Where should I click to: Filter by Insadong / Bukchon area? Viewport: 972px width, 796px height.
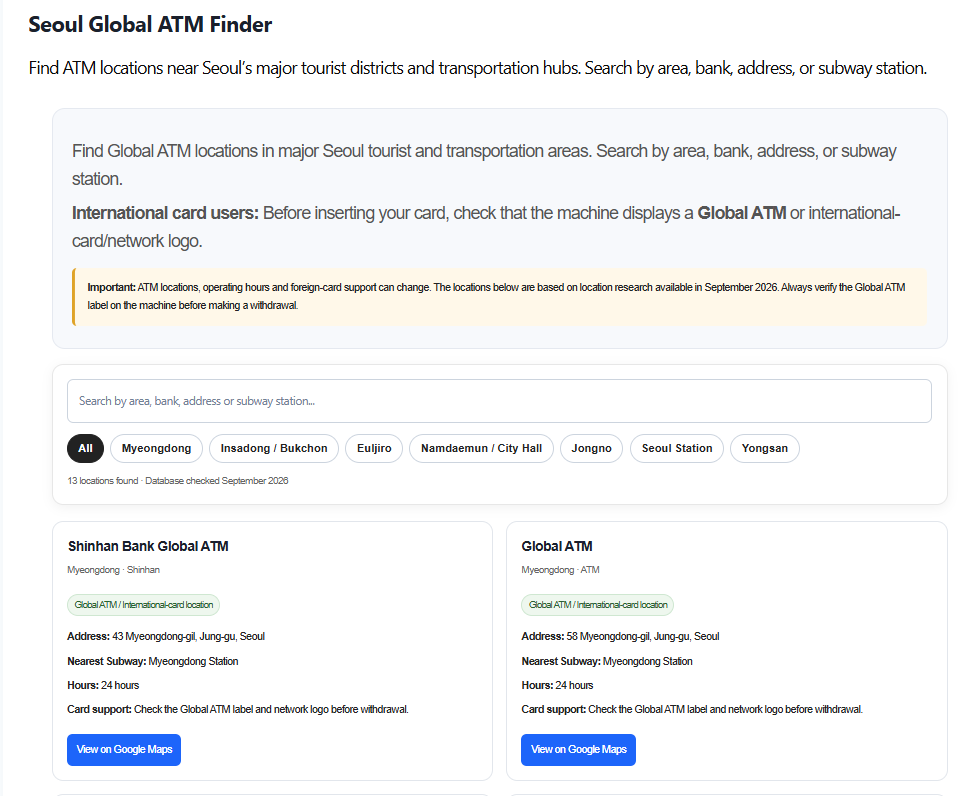pos(274,448)
